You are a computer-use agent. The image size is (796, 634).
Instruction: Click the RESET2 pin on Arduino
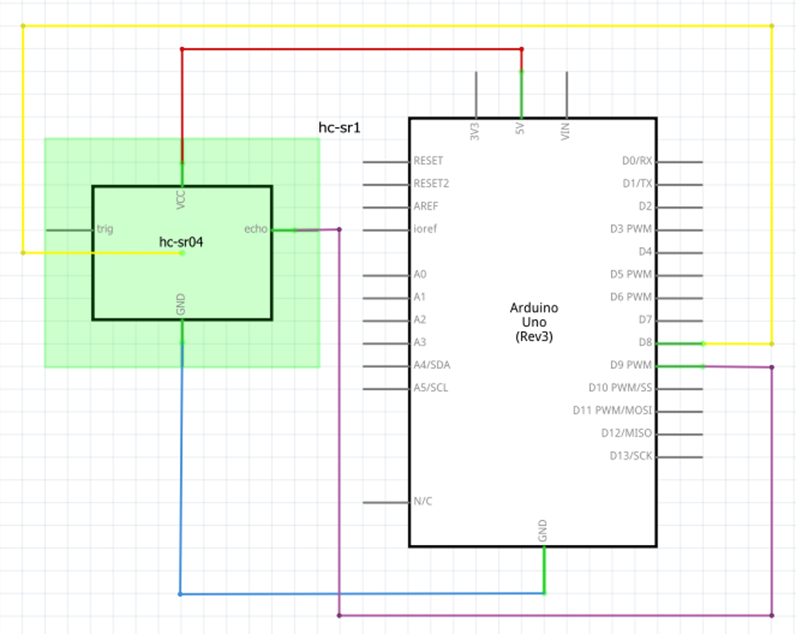[x=386, y=185]
